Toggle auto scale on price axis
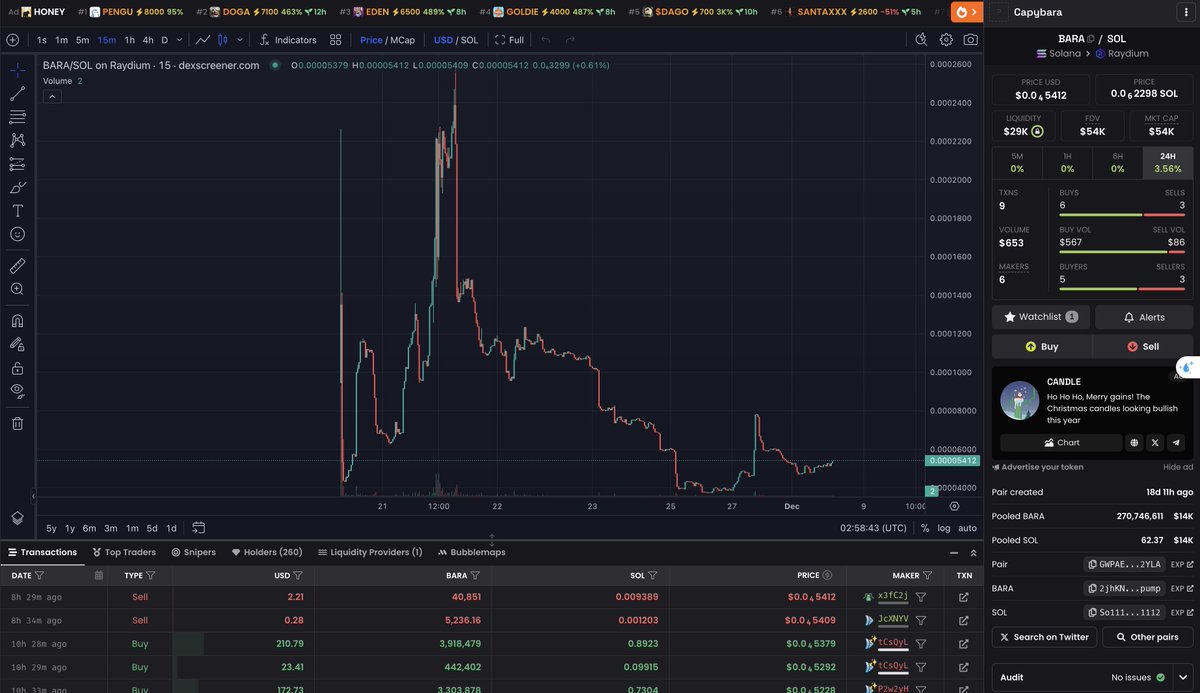The height and width of the screenshot is (693, 1200). (967, 528)
